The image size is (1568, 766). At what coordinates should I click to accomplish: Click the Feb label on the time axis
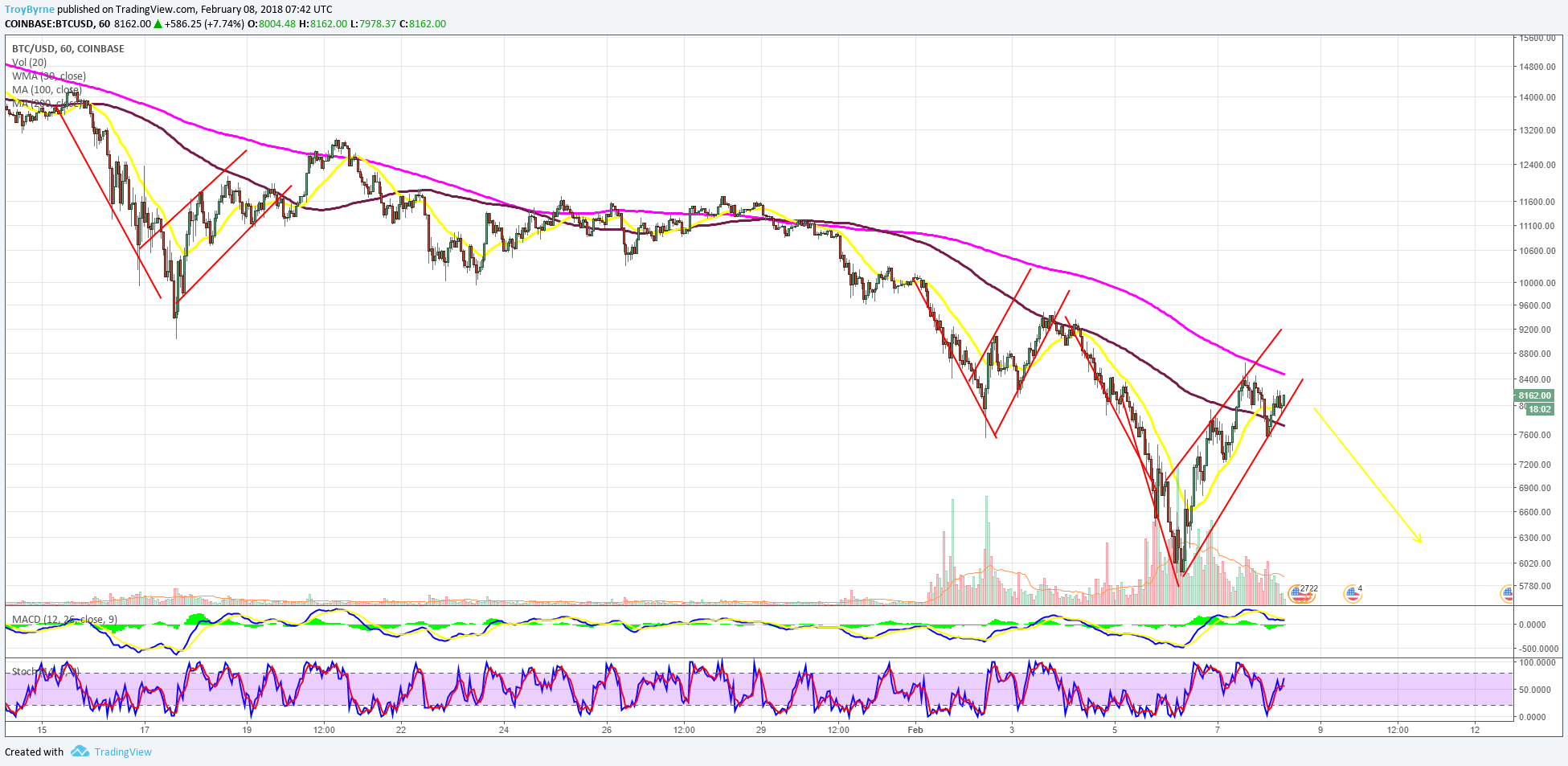tap(915, 730)
